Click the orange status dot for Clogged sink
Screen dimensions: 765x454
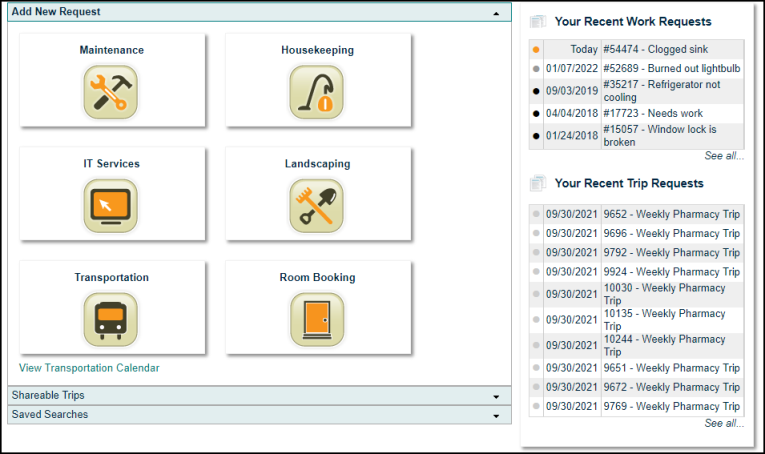536,49
